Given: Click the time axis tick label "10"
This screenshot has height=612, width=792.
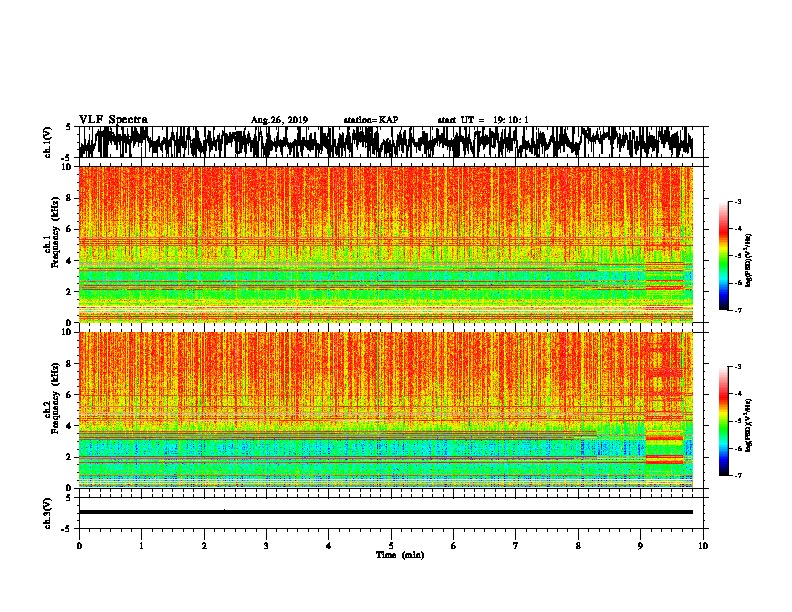Looking at the screenshot, I should point(703,546).
